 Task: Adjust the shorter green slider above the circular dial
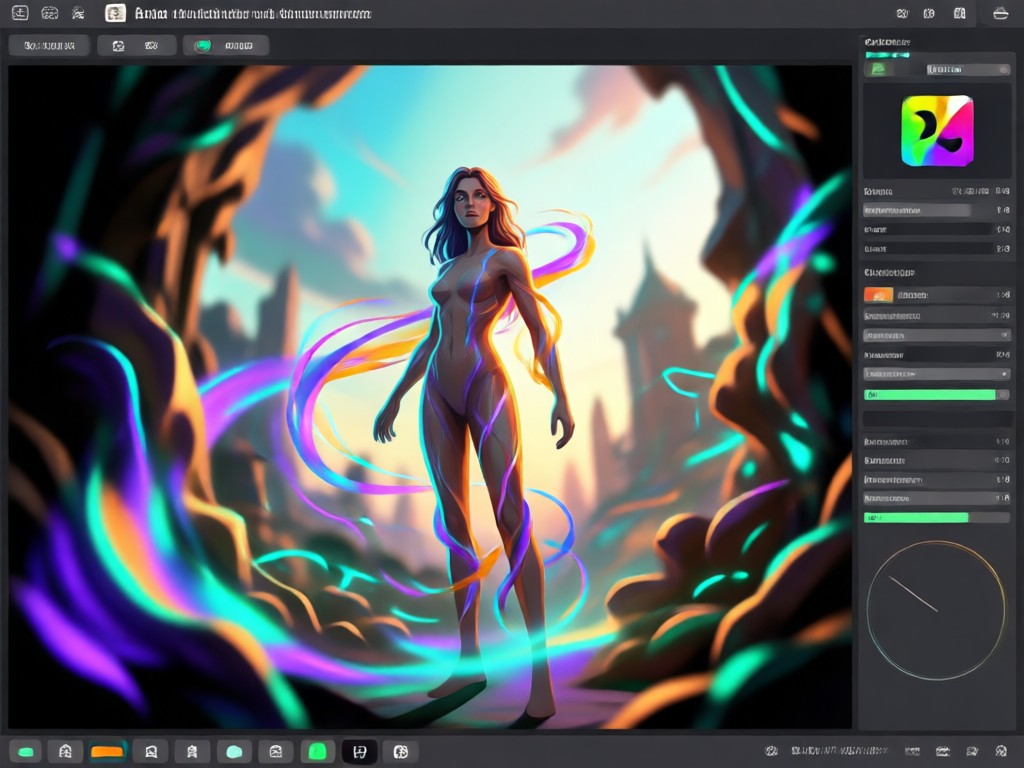tap(937, 517)
